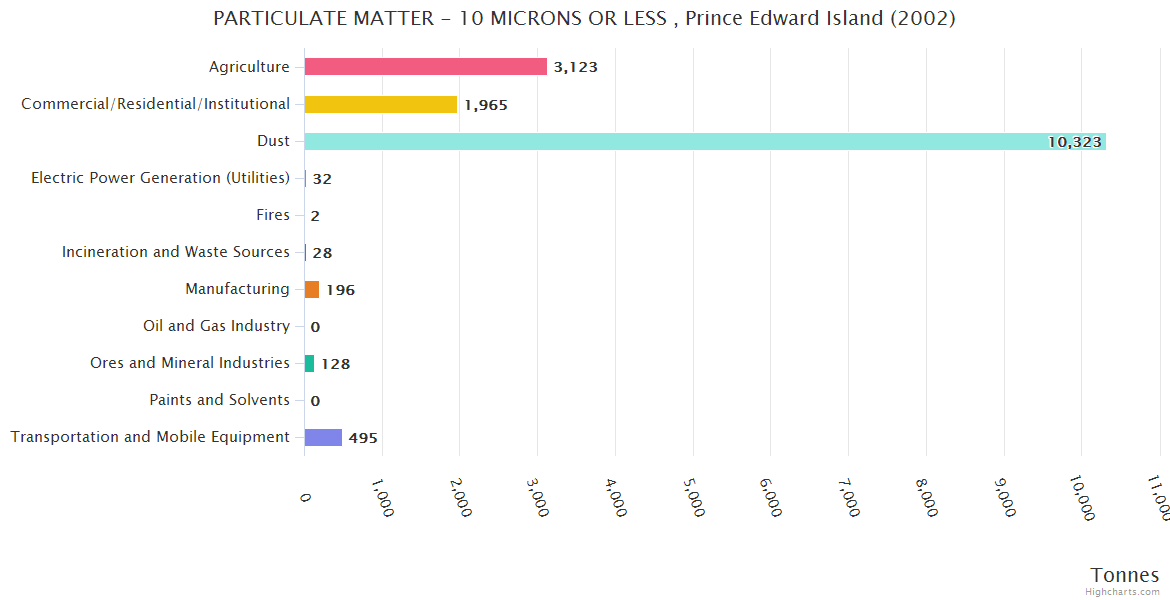Click the 3,123 data value label
Viewport: 1170px width, 600px height.
[575, 67]
